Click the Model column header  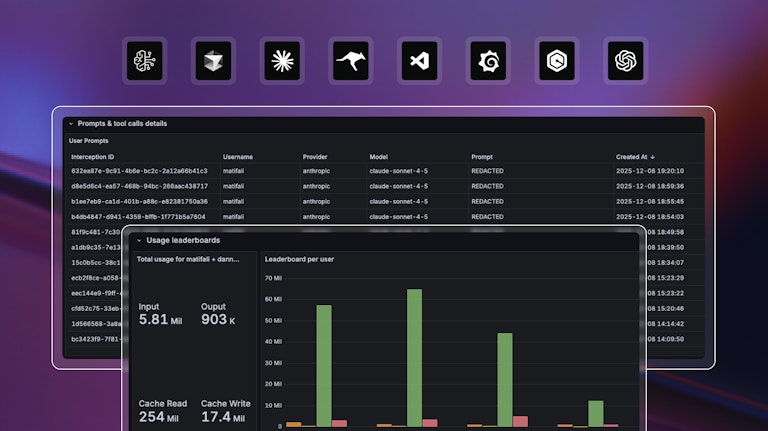coord(380,157)
